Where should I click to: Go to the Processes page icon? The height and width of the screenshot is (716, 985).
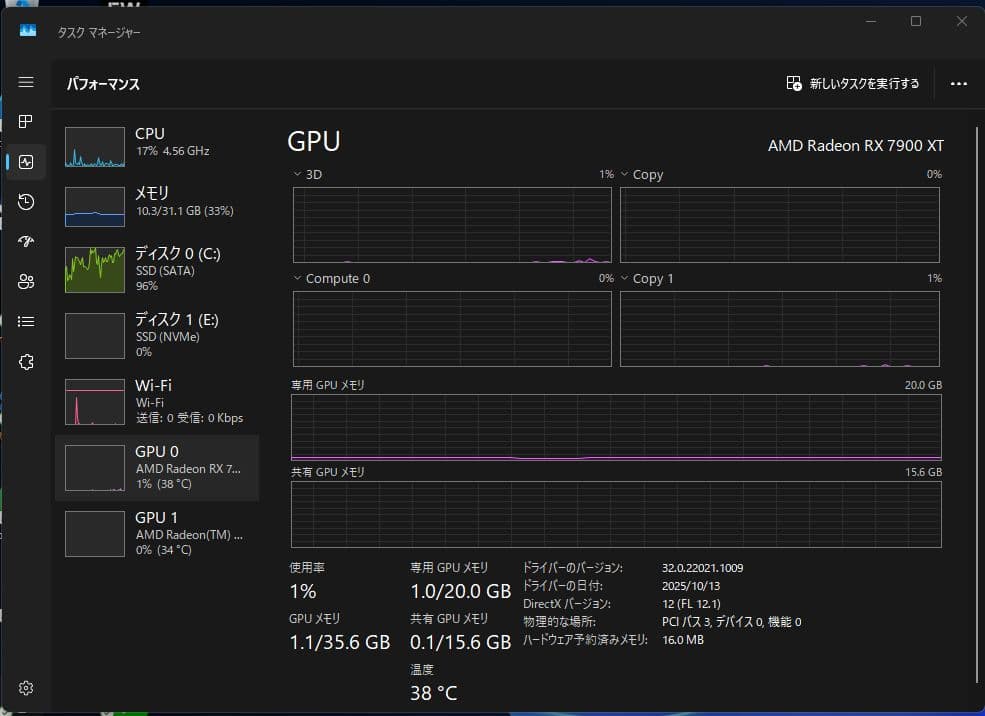coord(26,122)
